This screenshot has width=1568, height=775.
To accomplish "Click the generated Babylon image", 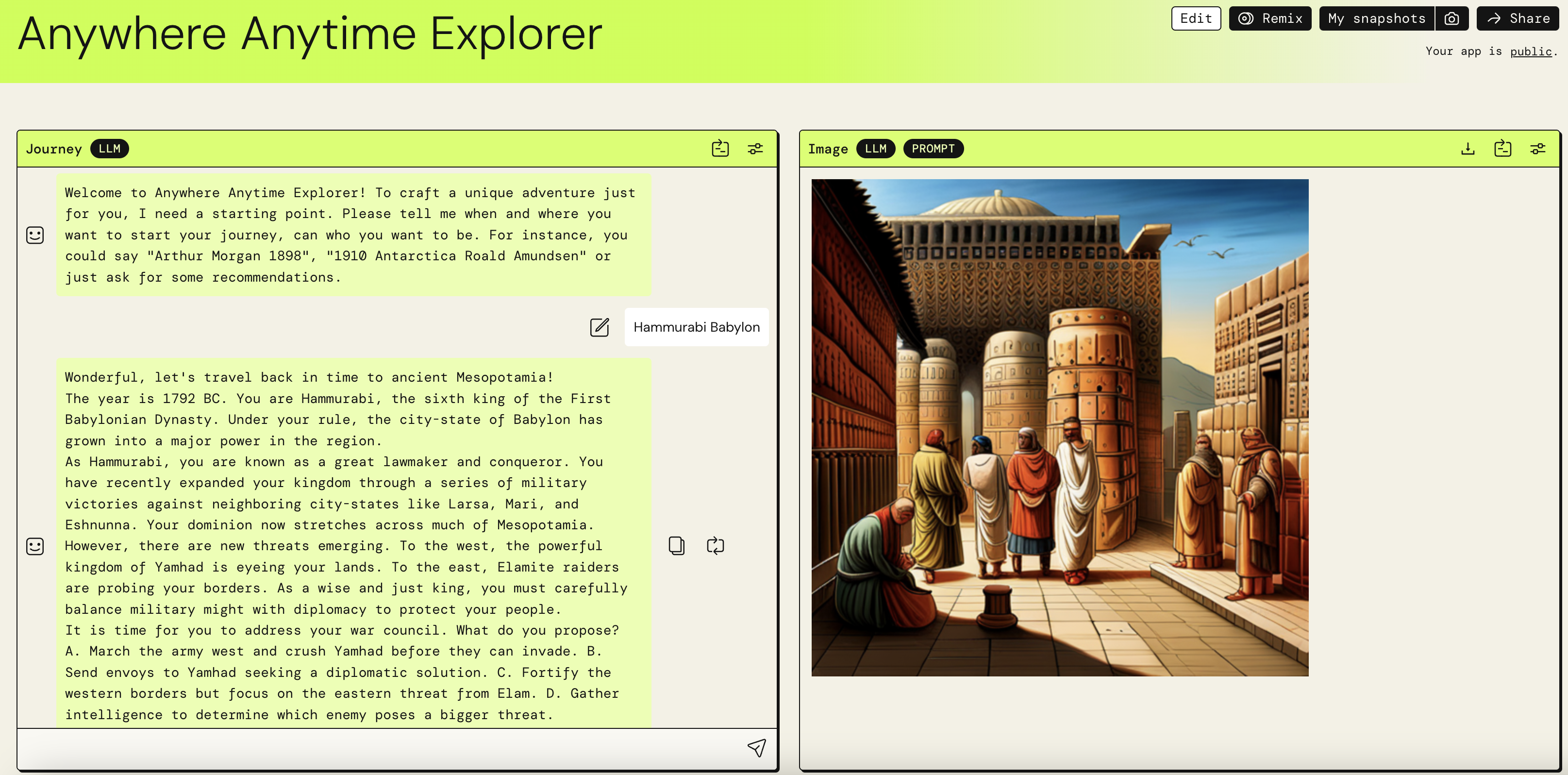I will coord(1059,427).
